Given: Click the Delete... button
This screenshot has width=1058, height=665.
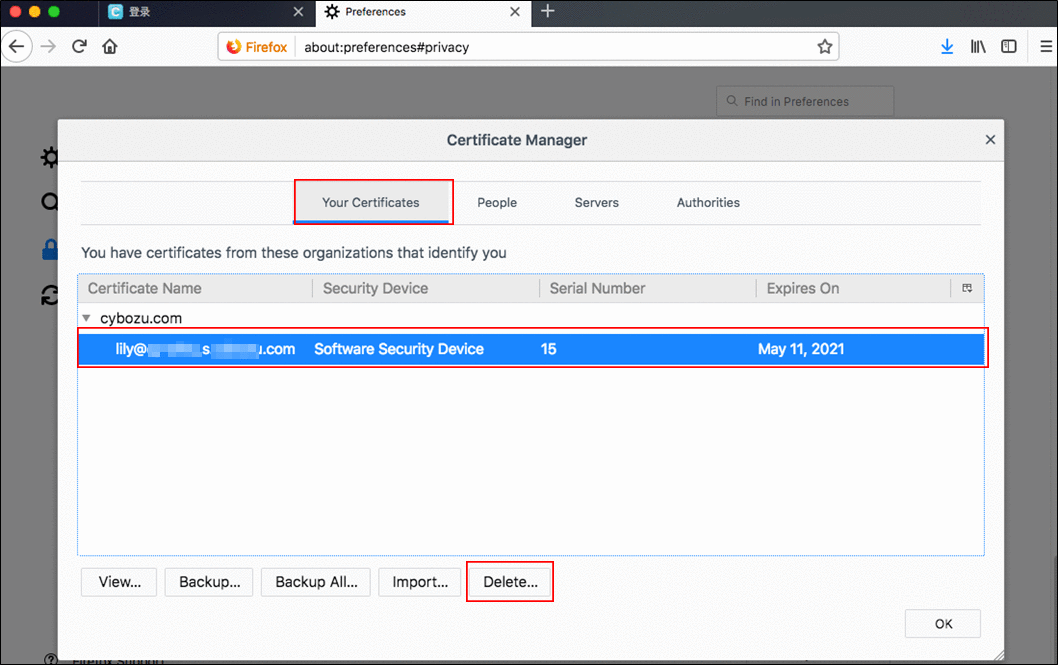Looking at the screenshot, I should tap(510, 582).
